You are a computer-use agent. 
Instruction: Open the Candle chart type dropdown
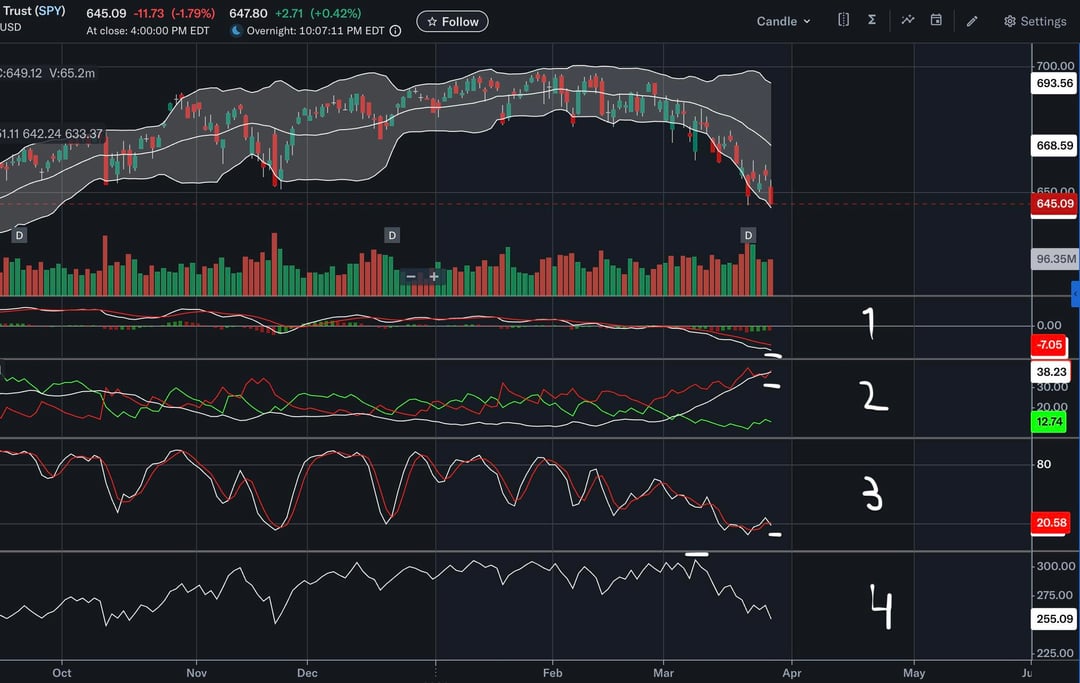[783, 21]
